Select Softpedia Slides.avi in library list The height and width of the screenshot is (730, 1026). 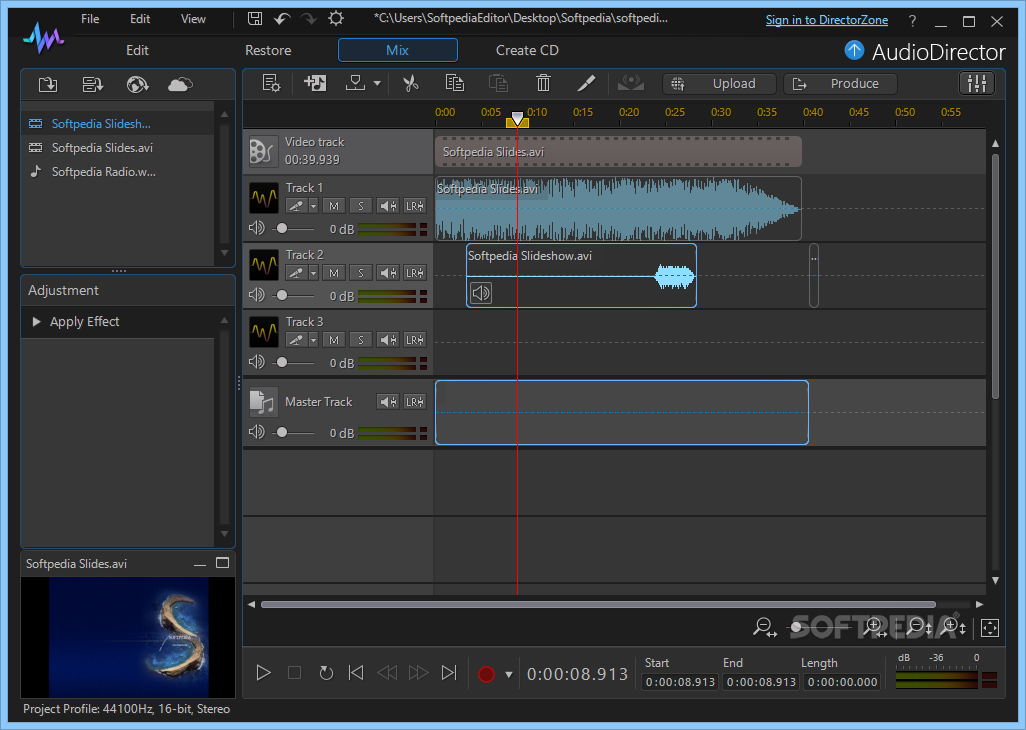118,148
